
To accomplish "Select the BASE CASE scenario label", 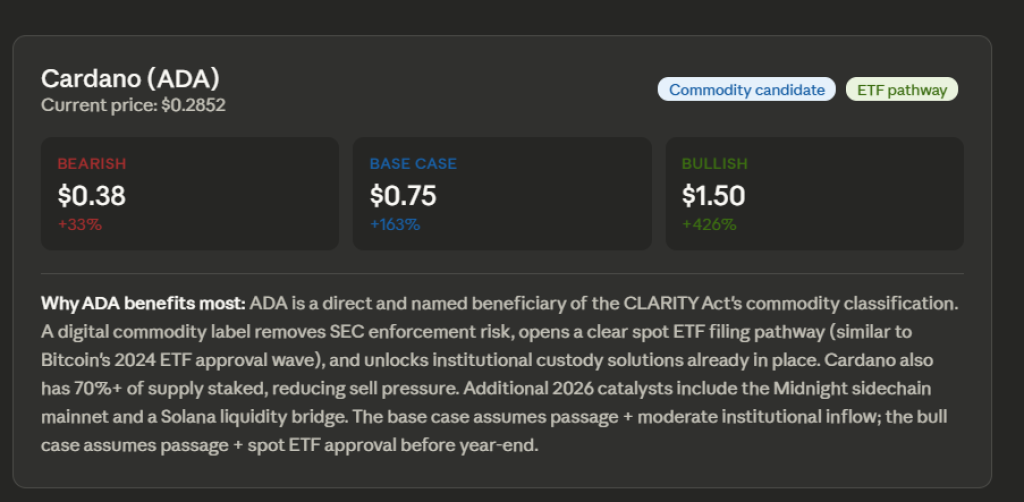I will coord(413,164).
